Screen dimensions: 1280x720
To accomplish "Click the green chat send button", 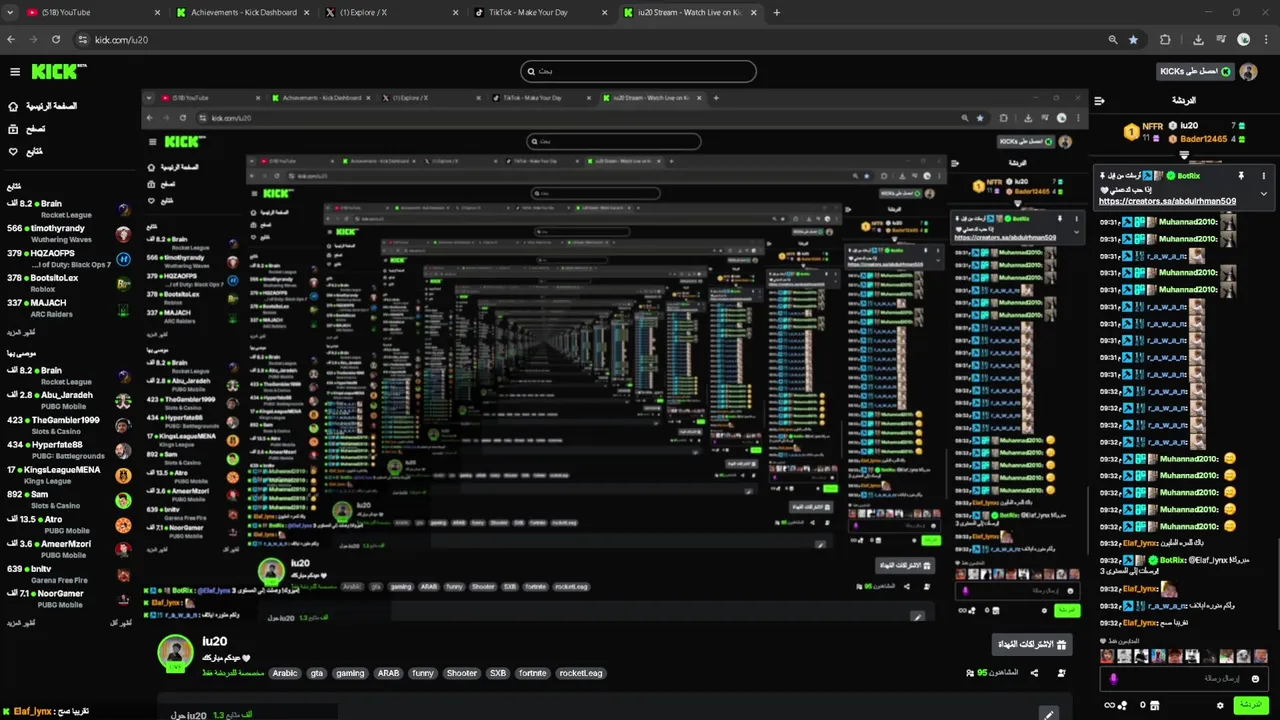I will pyautogui.click(x=1250, y=705).
